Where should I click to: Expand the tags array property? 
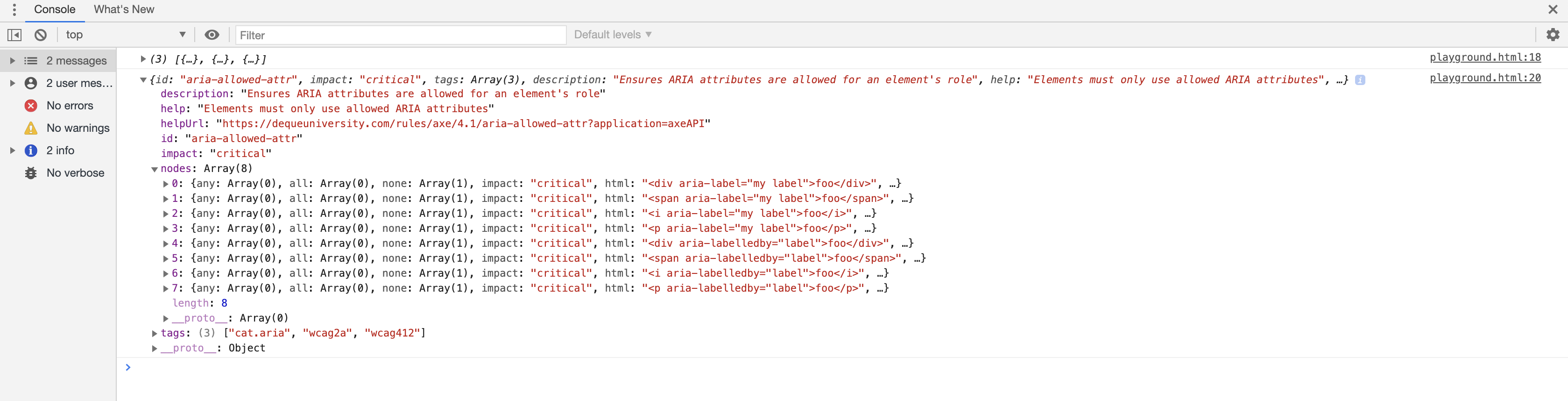coord(155,333)
